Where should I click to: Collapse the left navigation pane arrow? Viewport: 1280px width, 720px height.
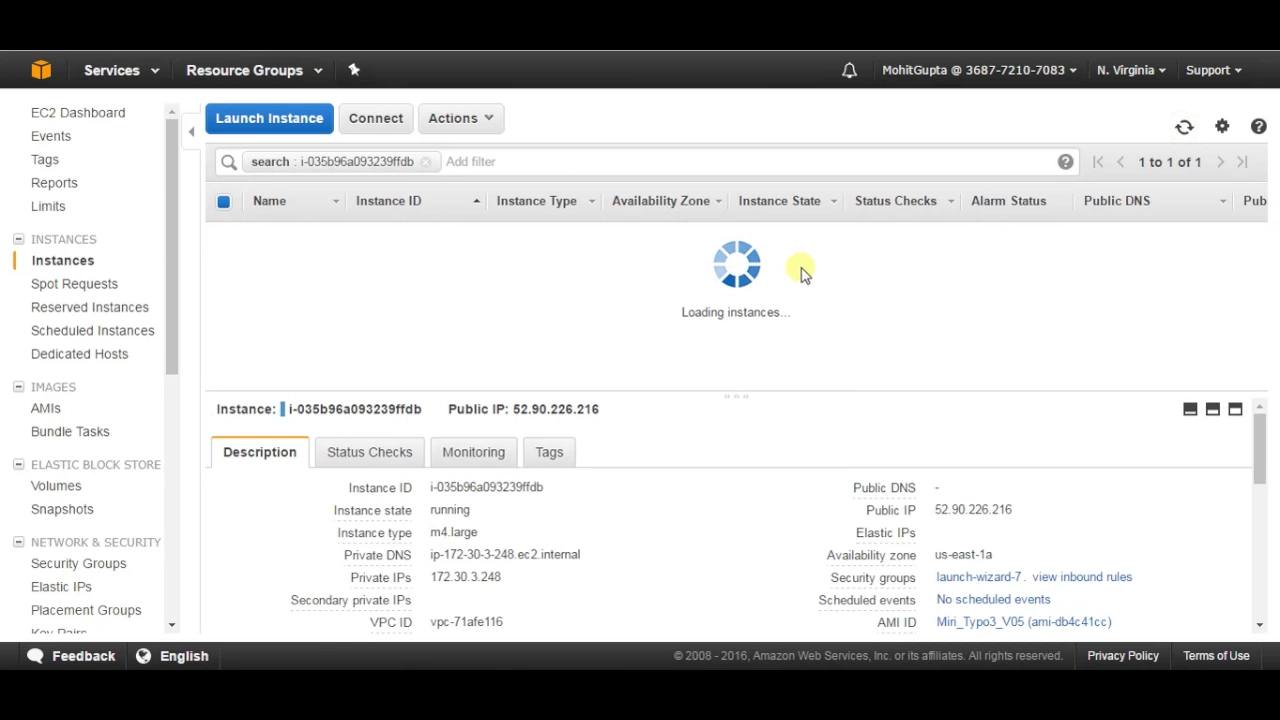[x=191, y=131]
